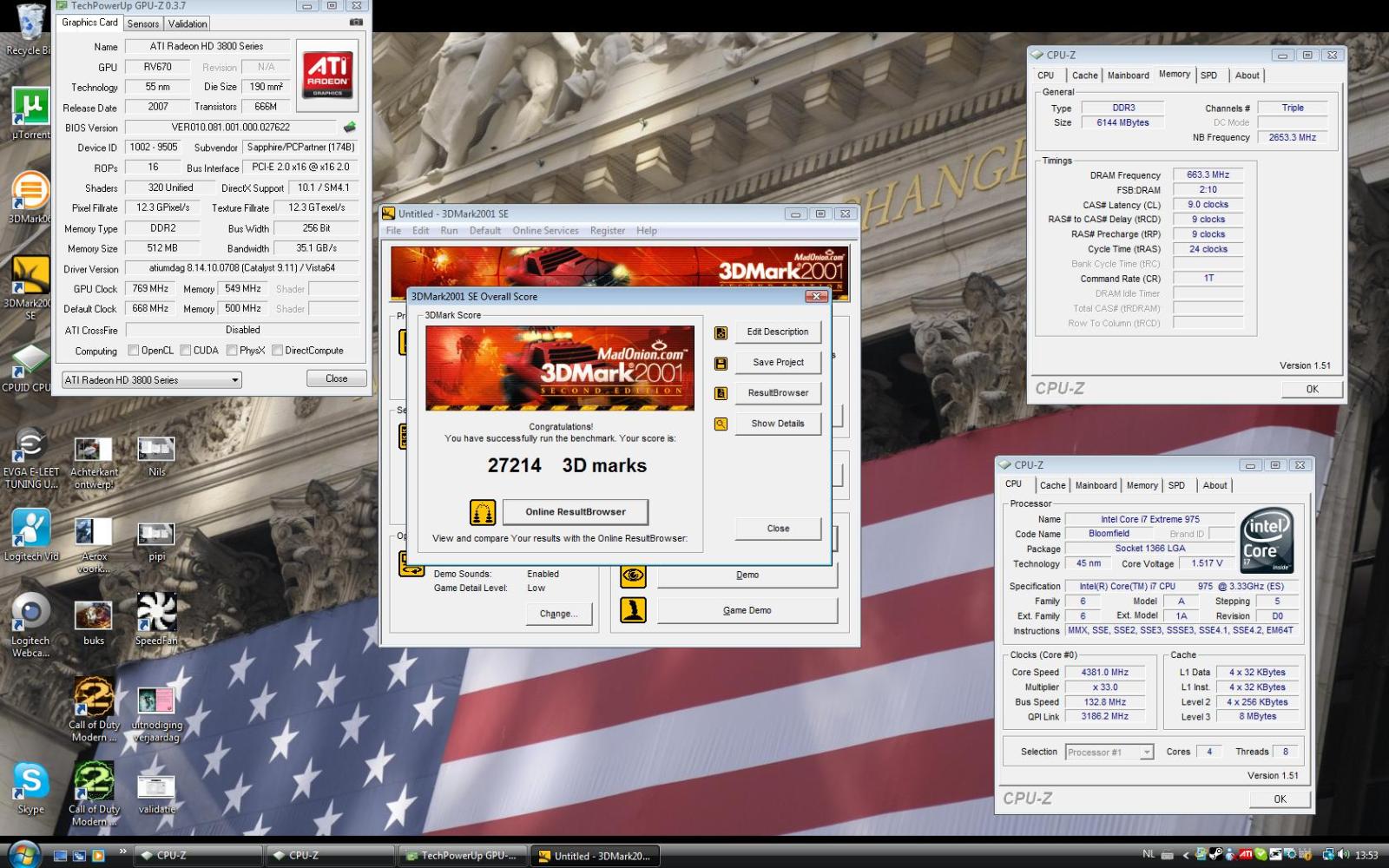Click the taskbar clock showing 13:53
This screenshot has width=1389, height=868.
1366,855
